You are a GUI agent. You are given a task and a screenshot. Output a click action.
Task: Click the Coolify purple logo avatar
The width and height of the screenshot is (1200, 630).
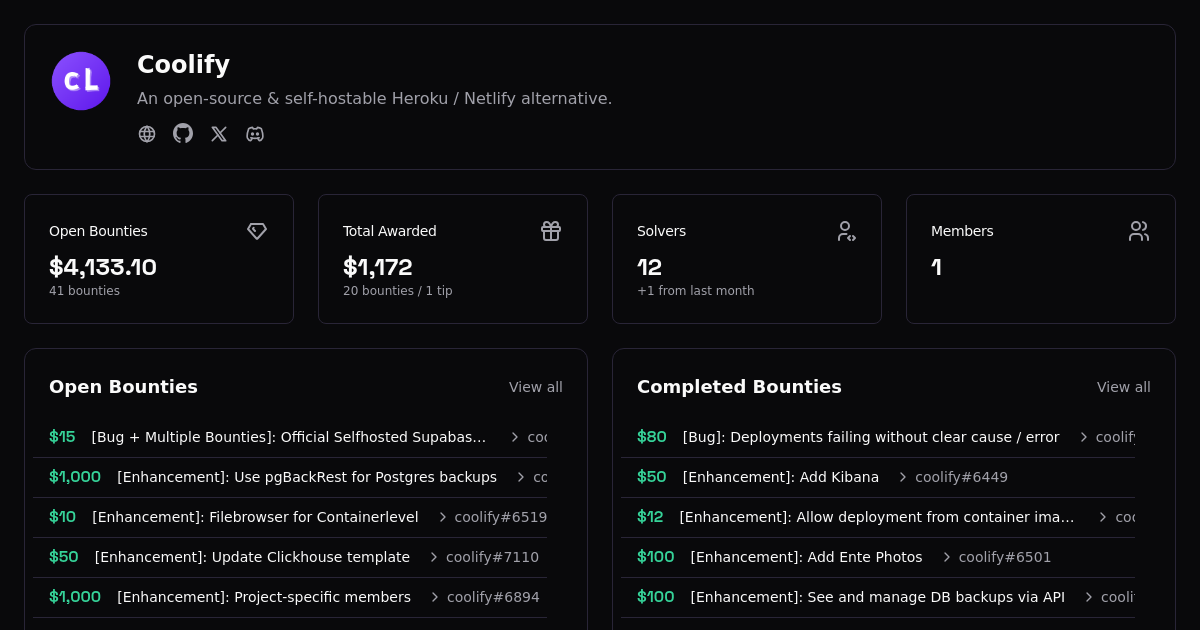[81, 81]
